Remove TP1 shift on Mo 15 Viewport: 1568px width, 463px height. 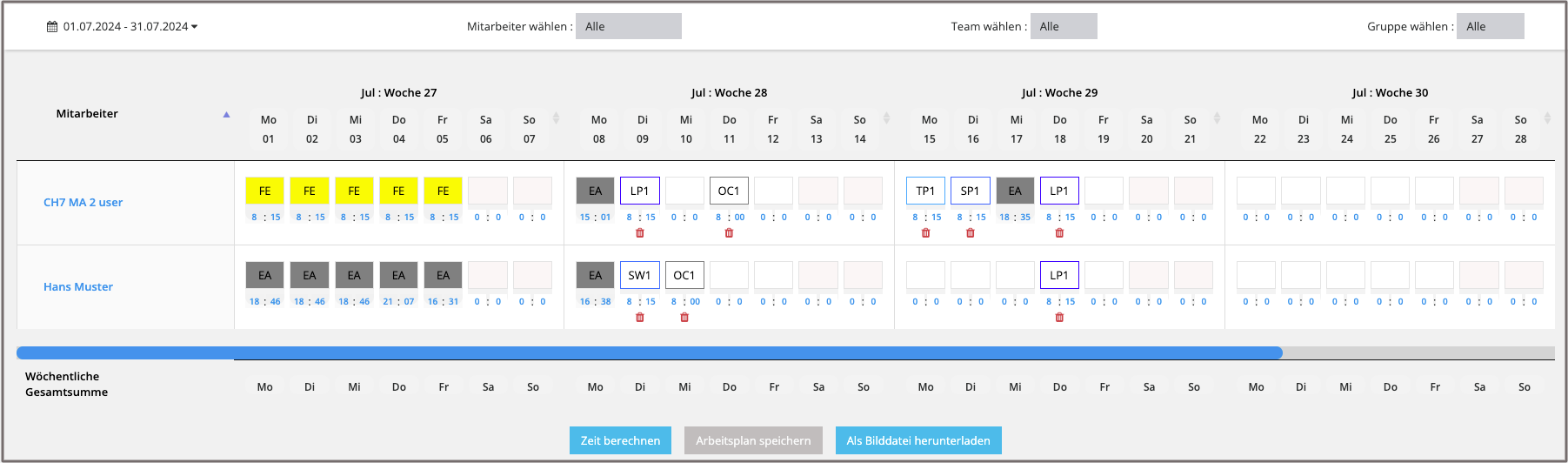[925, 233]
